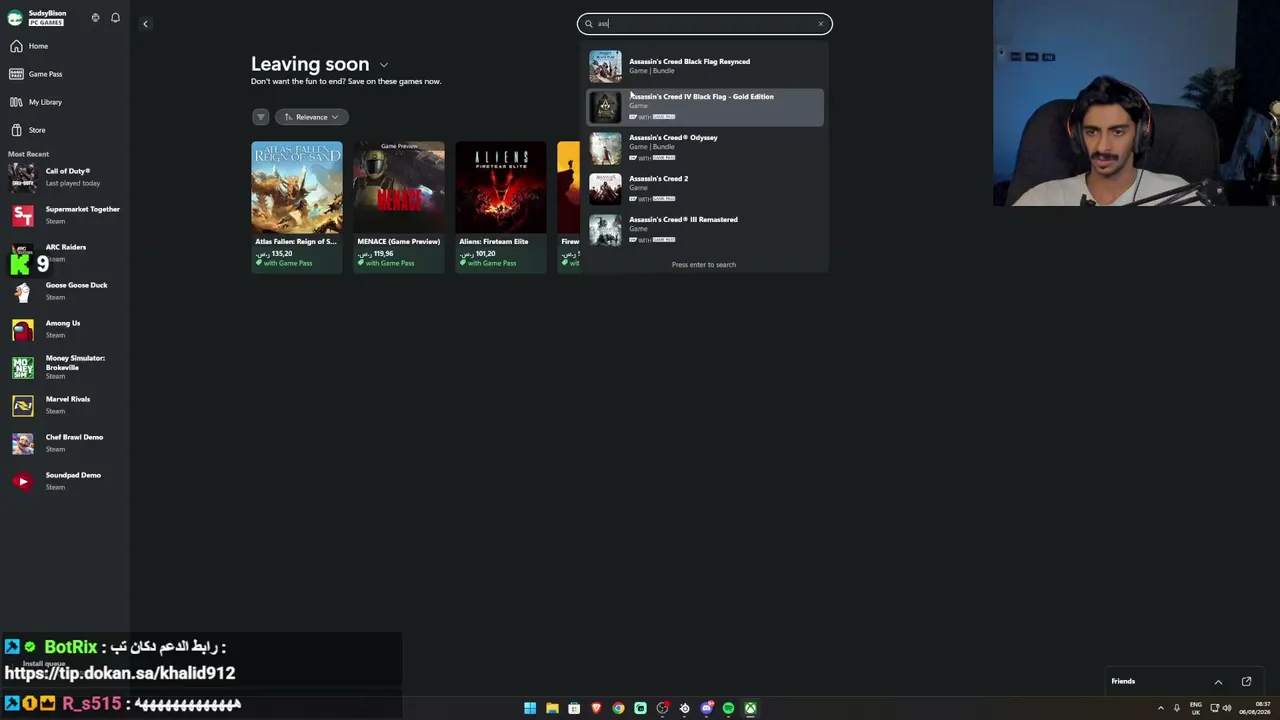Focus the search input field
The width and height of the screenshot is (1280, 720).
tap(704, 24)
